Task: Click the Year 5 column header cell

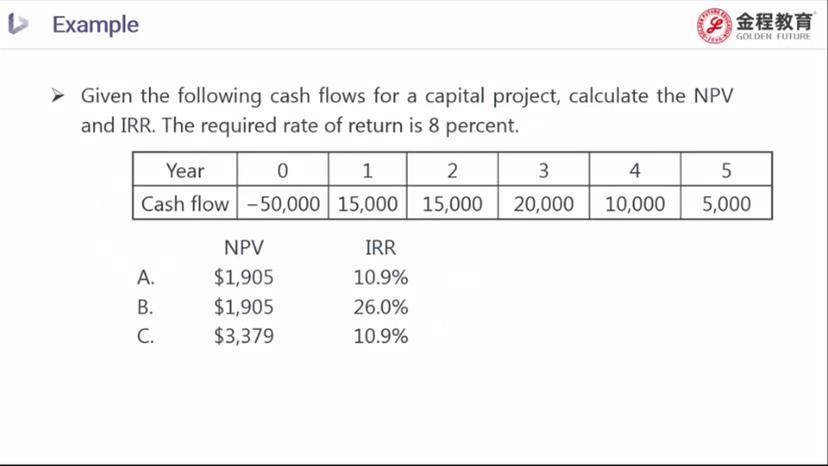Action: (x=727, y=170)
